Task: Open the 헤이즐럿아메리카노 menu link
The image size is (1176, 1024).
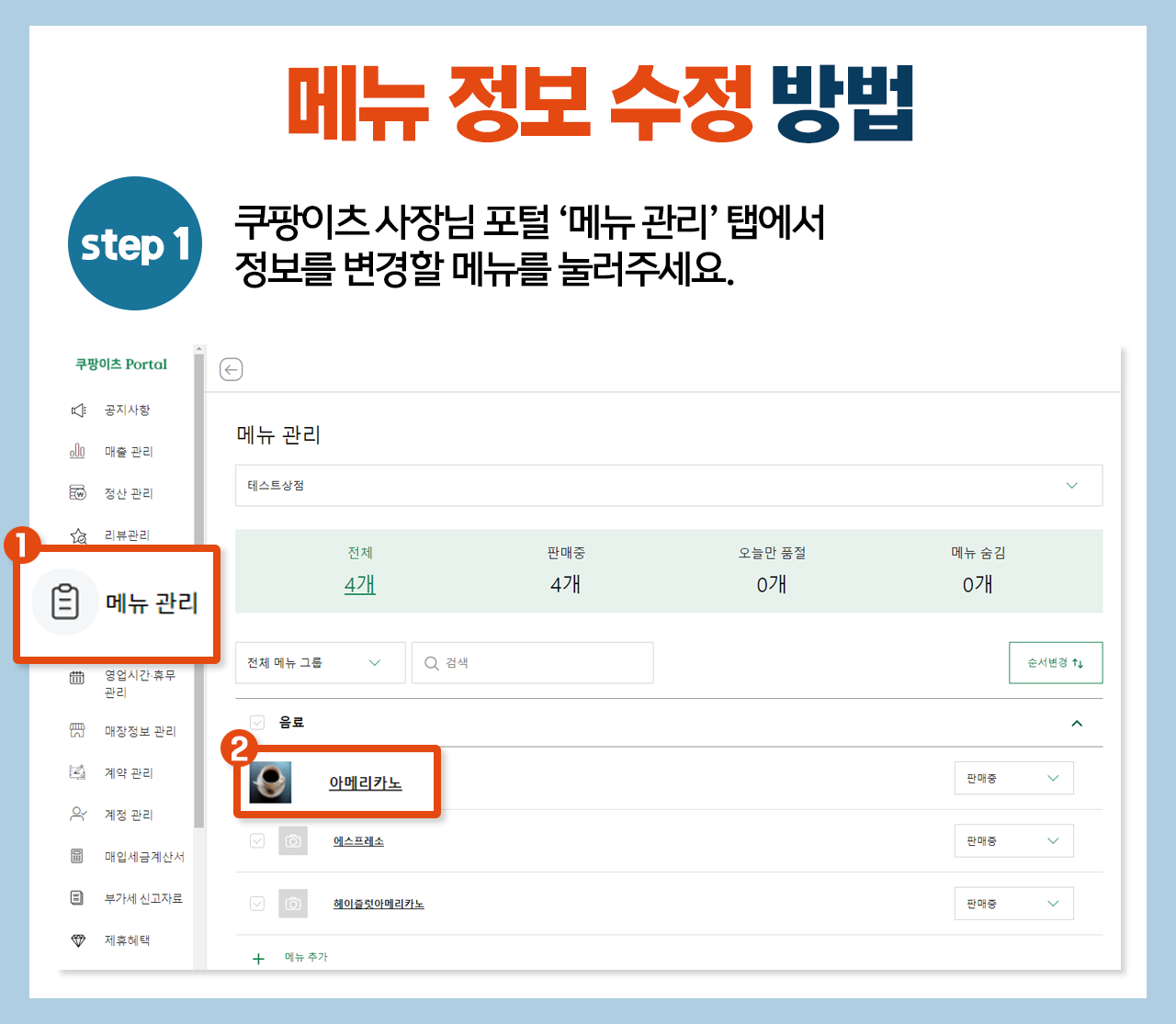Action: tap(379, 904)
